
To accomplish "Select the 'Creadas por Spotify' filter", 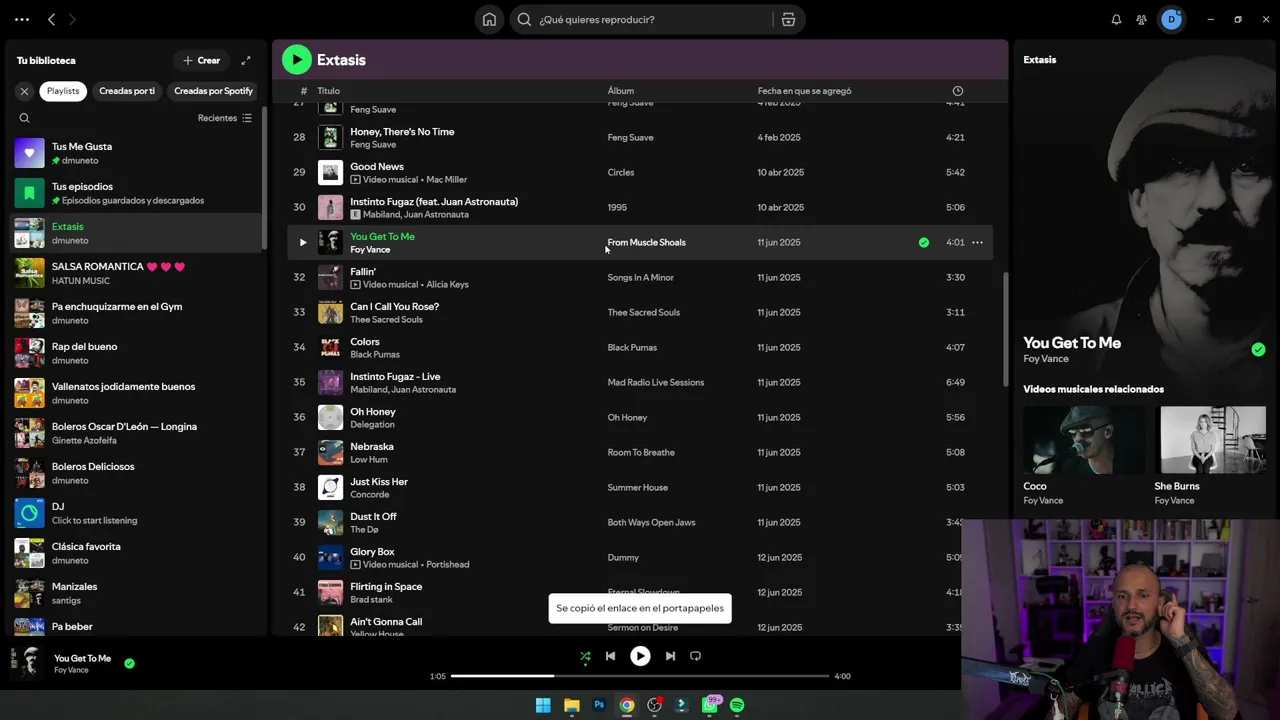I will (x=213, y=91).
